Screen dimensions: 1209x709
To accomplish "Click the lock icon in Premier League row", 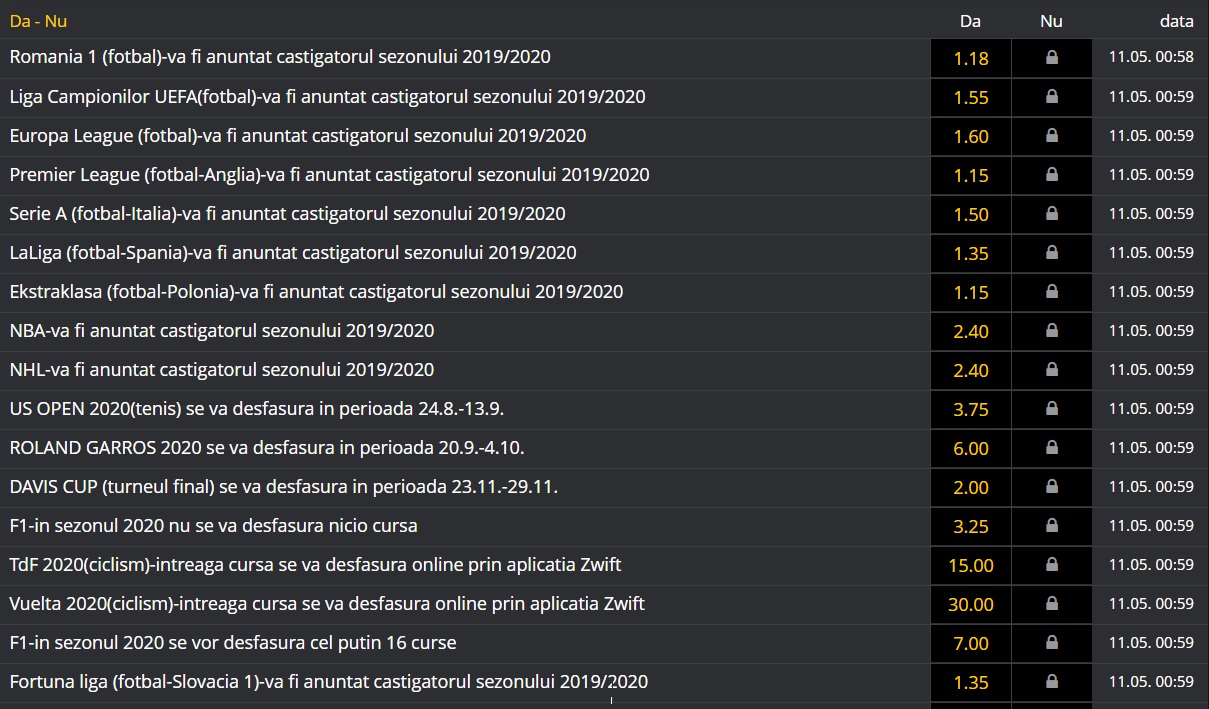I will coord(1051,175).
